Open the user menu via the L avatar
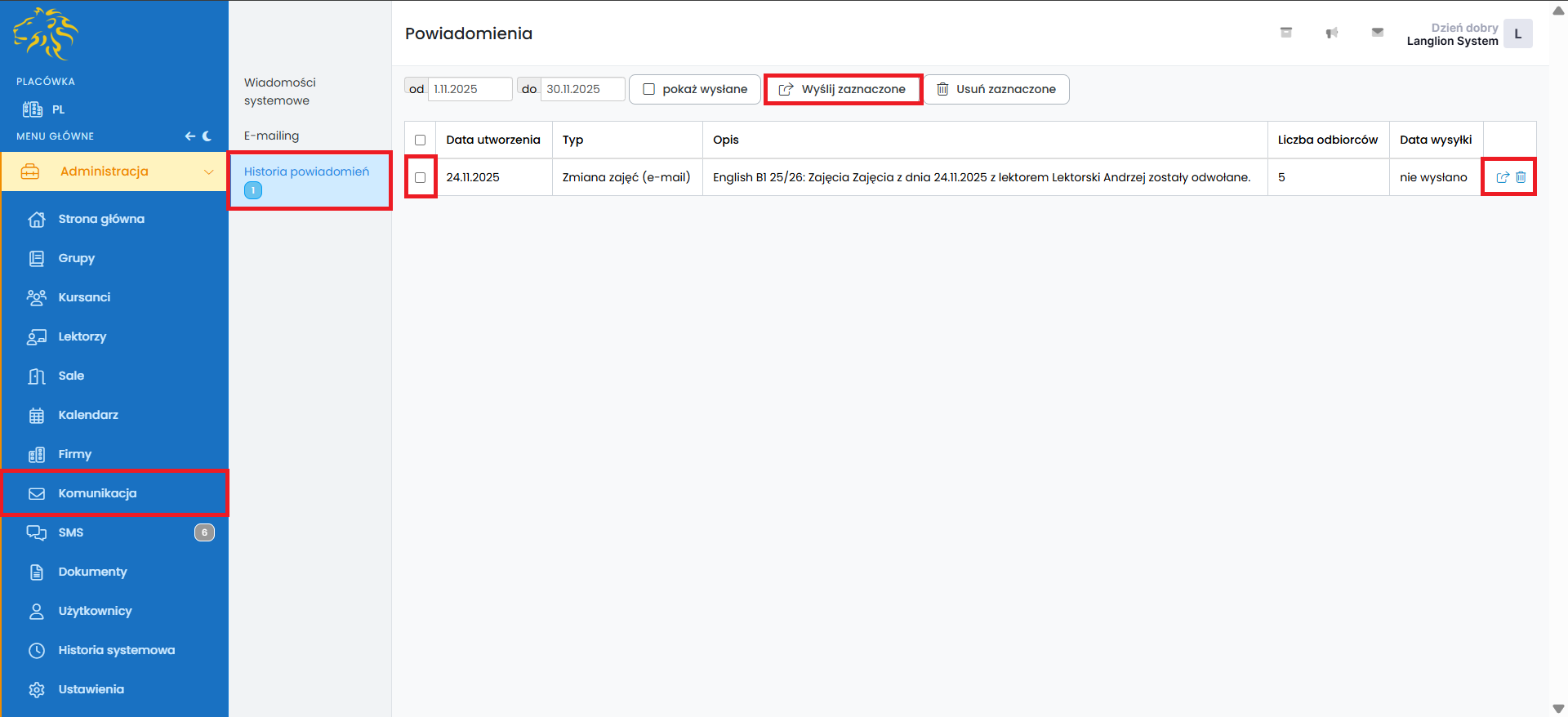Screen dimensions: 1568x717 pos(1517,34)
